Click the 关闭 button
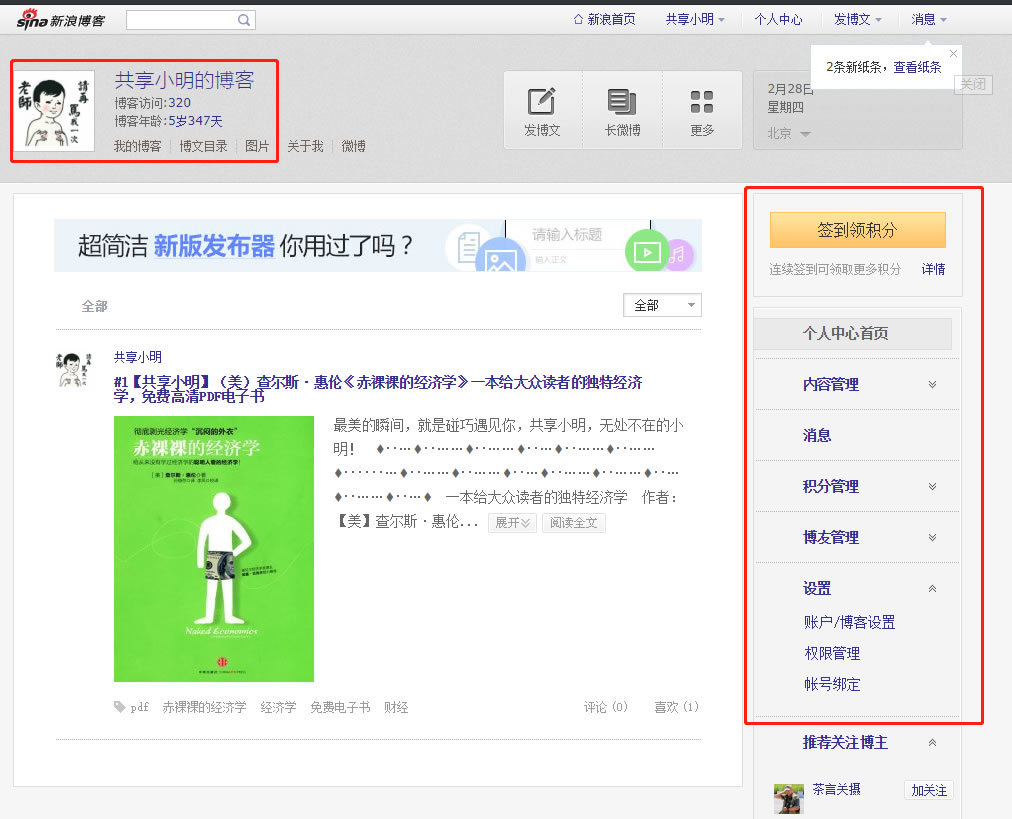Viewport: 1012px width, 819px height. pos(973,85)
